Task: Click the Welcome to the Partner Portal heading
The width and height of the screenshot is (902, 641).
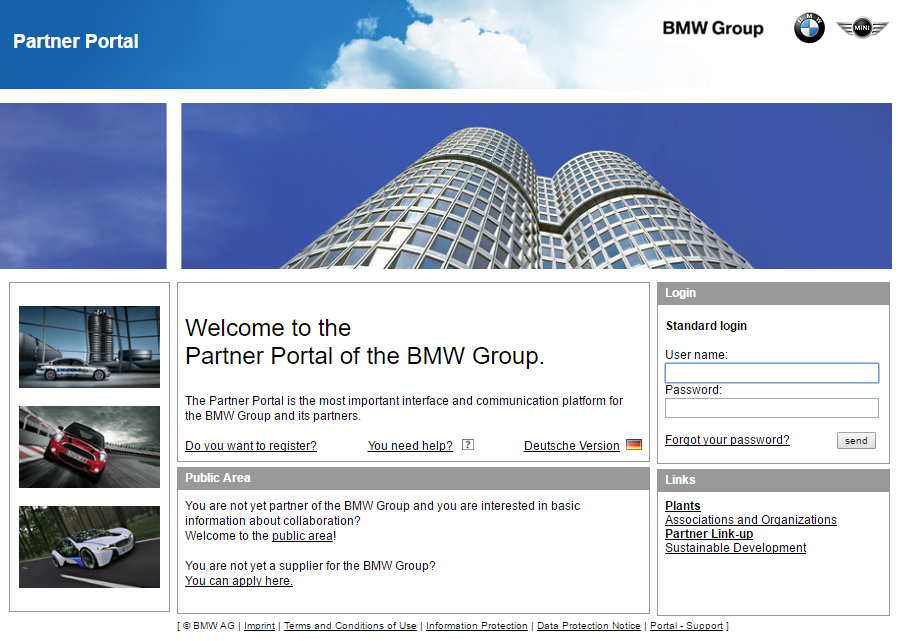Action: click(365, 342)
